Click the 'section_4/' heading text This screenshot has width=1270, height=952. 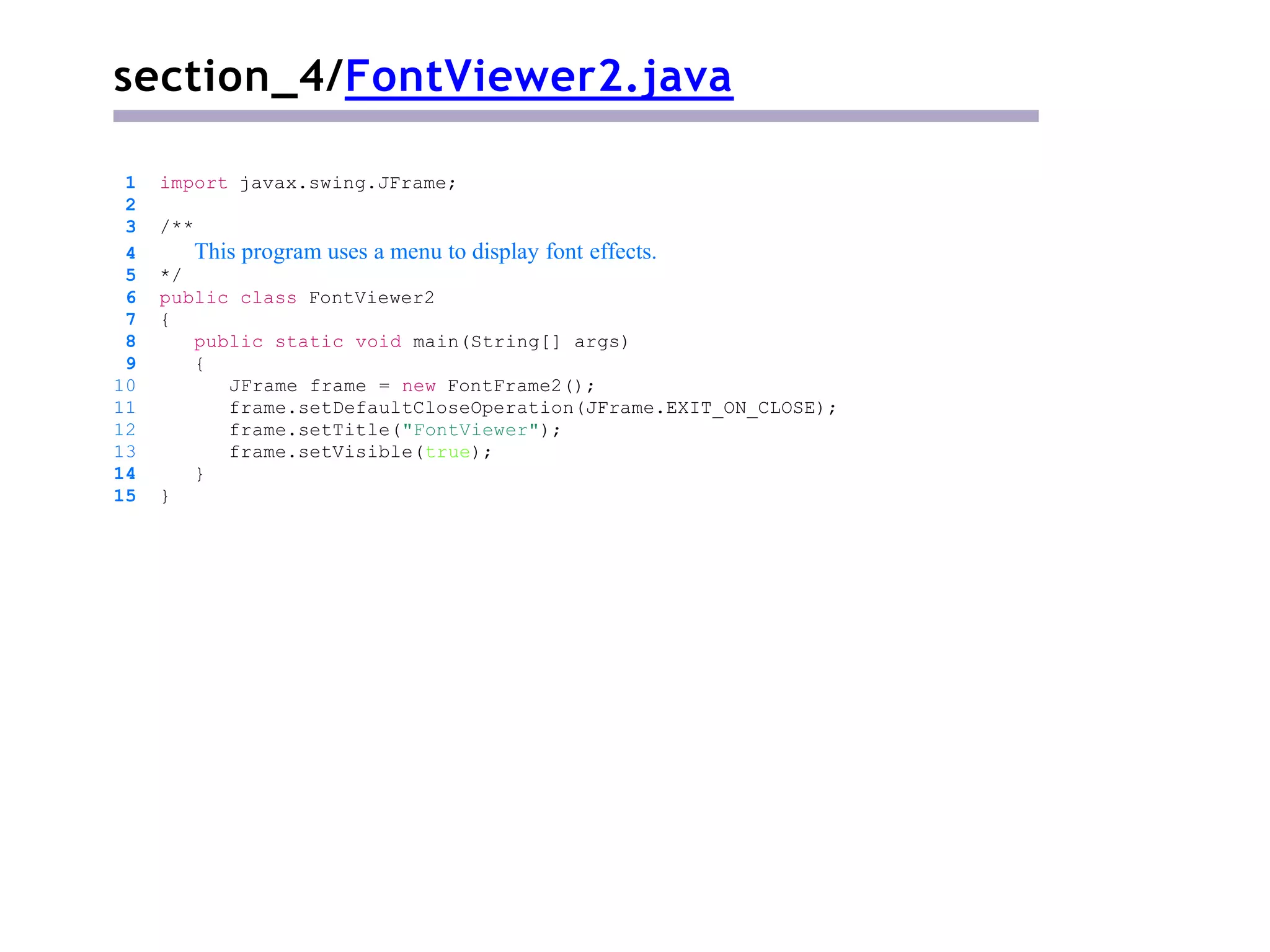point(229,77)
